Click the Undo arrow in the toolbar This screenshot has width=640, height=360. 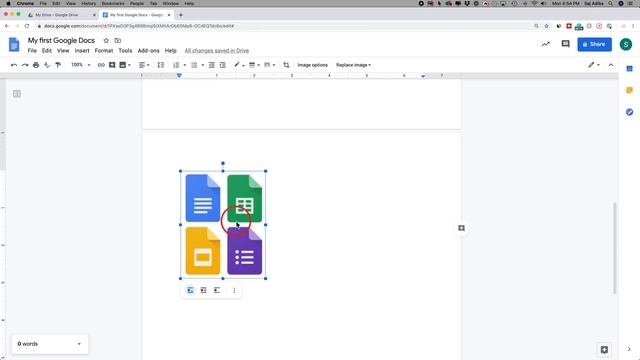[14, 65]
